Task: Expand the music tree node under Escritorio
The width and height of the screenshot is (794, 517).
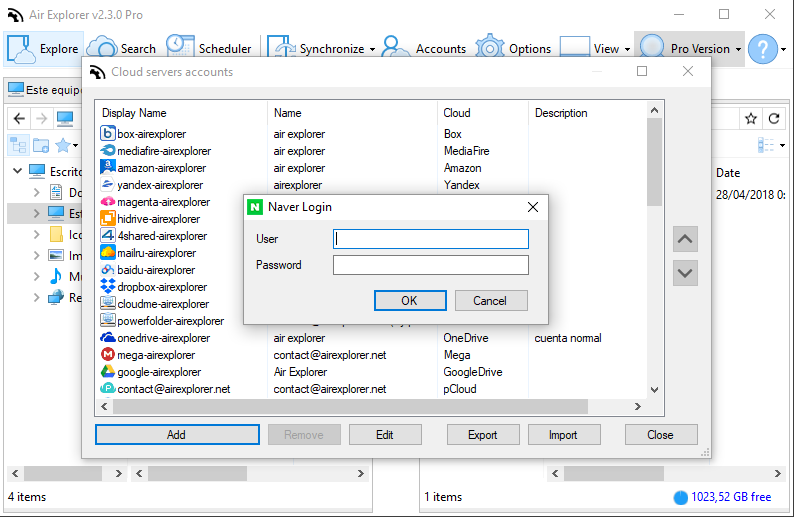Action: (36, 276)
